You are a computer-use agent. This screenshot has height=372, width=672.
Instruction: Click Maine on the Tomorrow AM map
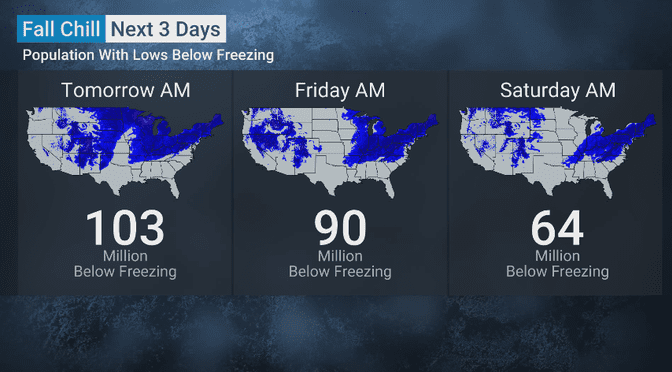click(217, 120)
